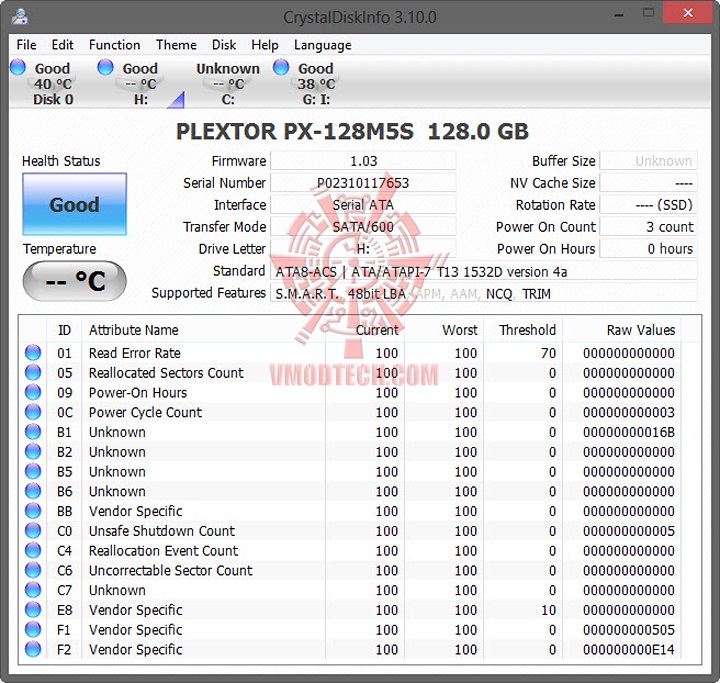720x683 pixels.
Task: Open the Language menu
Action: tap(323, 45)
